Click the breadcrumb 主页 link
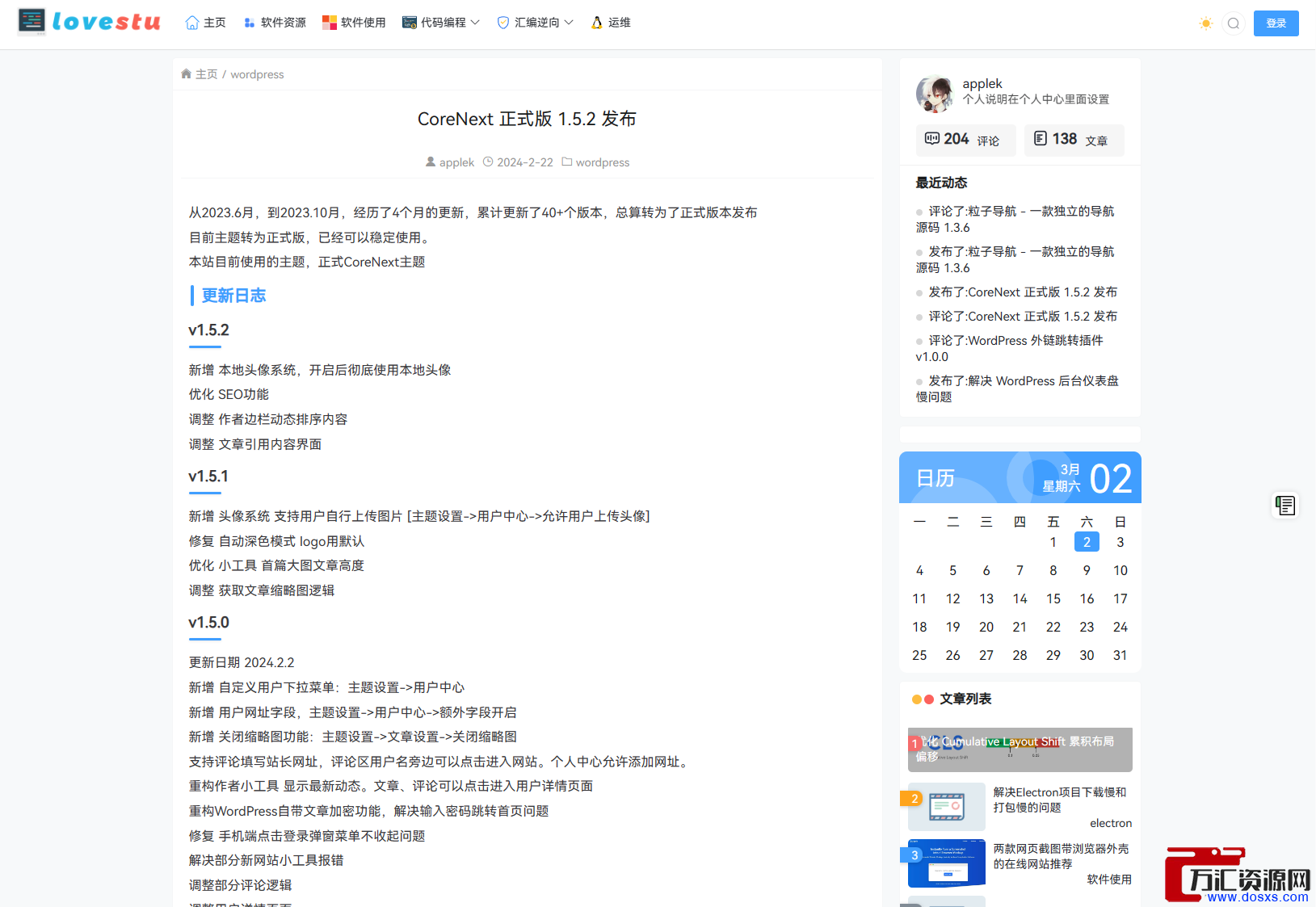Viewport: 1316px width, 907px height. tap(200, 74)
